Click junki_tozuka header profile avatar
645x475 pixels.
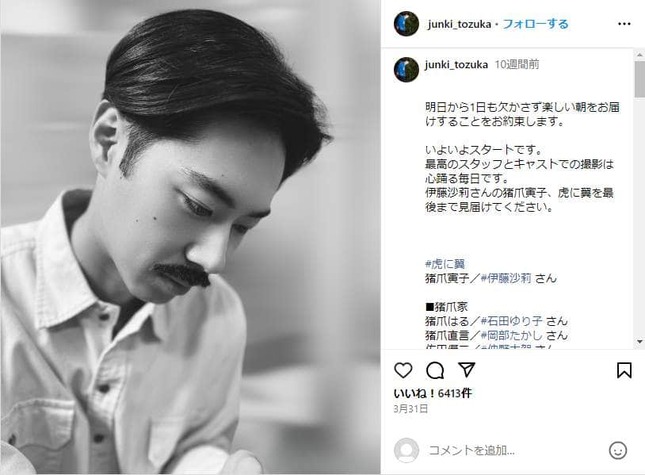(x=406, y=24)
